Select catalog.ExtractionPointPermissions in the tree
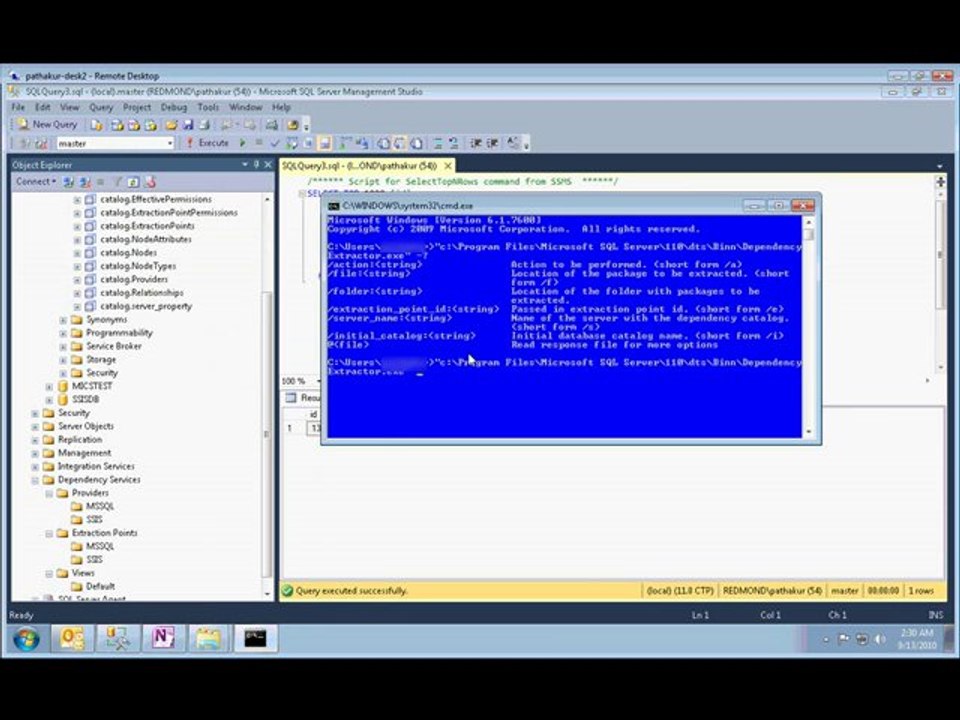The image size is (960, 720). 169,212
